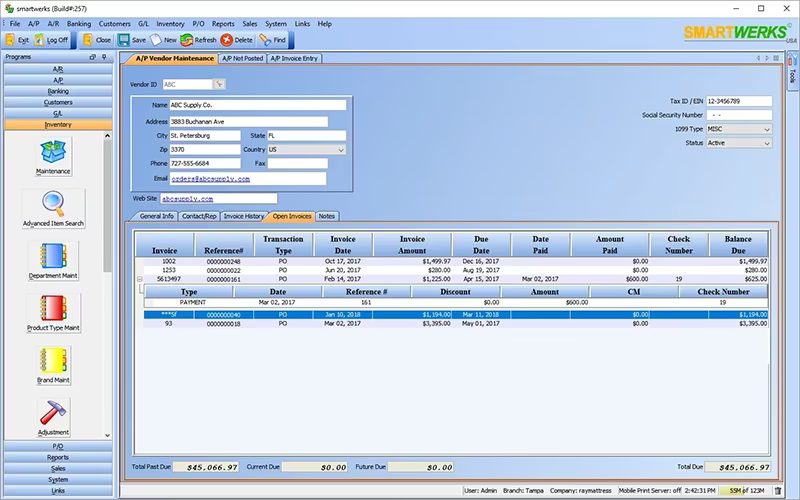The image size is (800, 500).
Task: Click the Programs panel vertical scrollbar
Action: tap(107, 285)
